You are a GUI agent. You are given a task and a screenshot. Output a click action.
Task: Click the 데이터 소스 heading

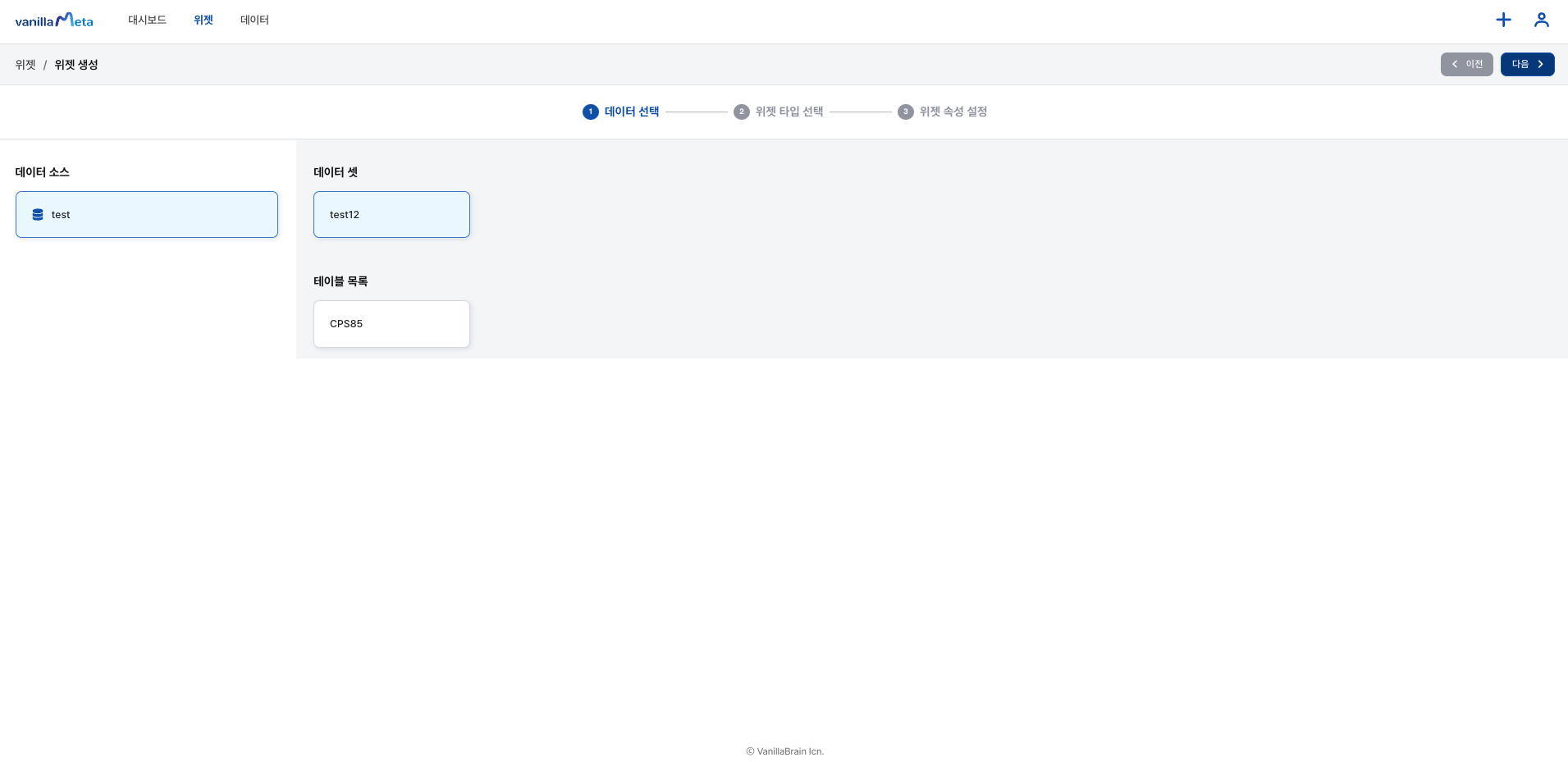coord(42,172)
